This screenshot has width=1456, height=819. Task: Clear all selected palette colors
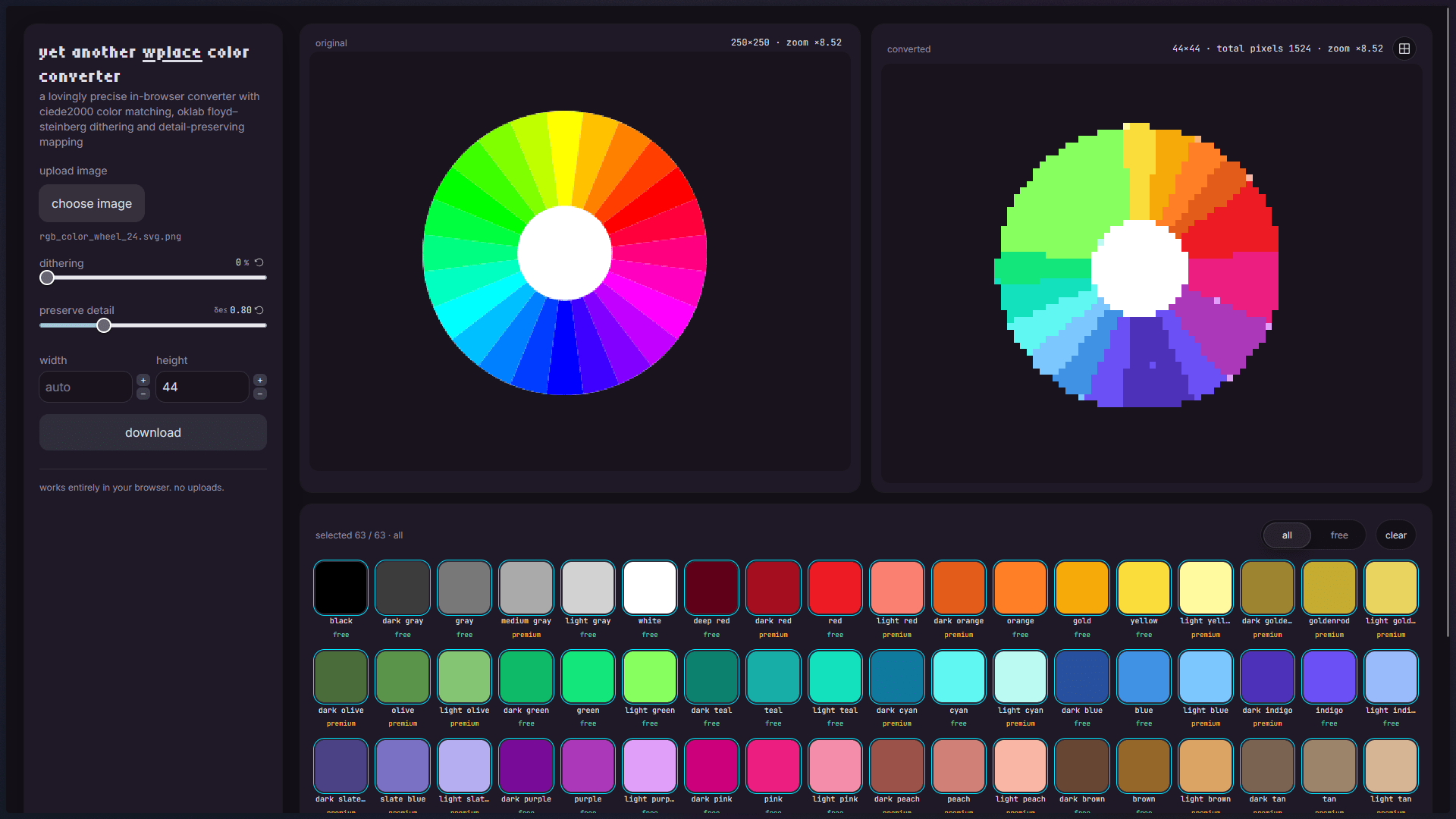coord(1395,535)
